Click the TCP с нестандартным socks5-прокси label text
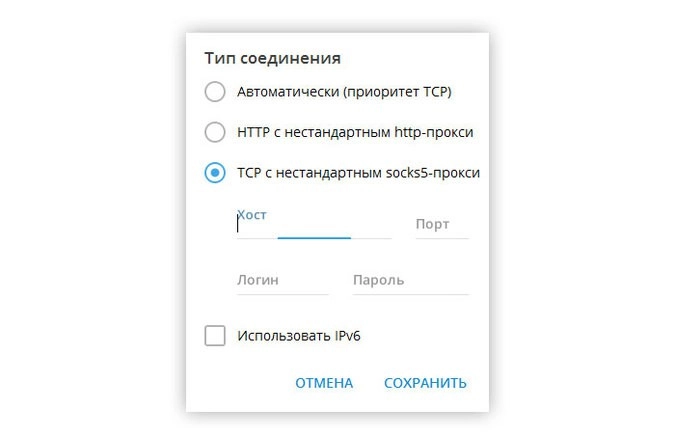Viewport: 675px width, 436px height. tap(358, 173)
